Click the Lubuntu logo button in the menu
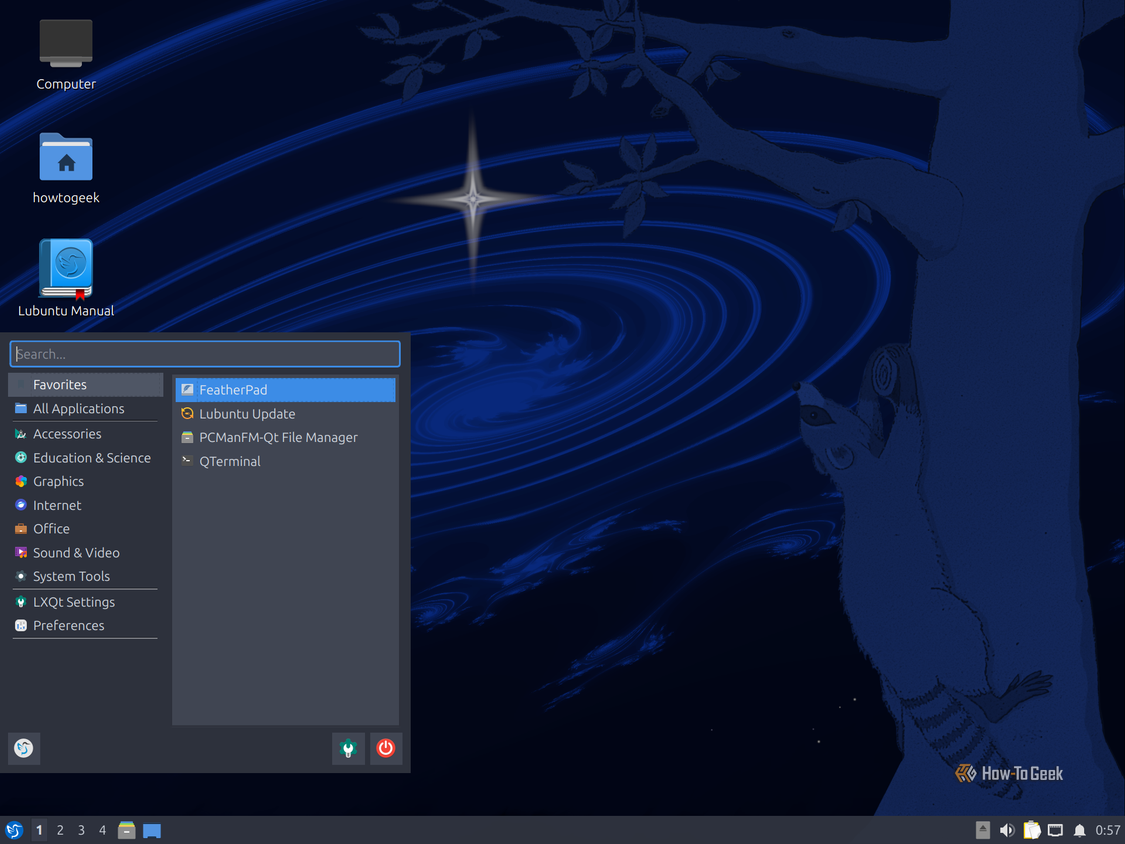Image resolution: width=1125 pixels, height=844 pixels. (24, 749)
